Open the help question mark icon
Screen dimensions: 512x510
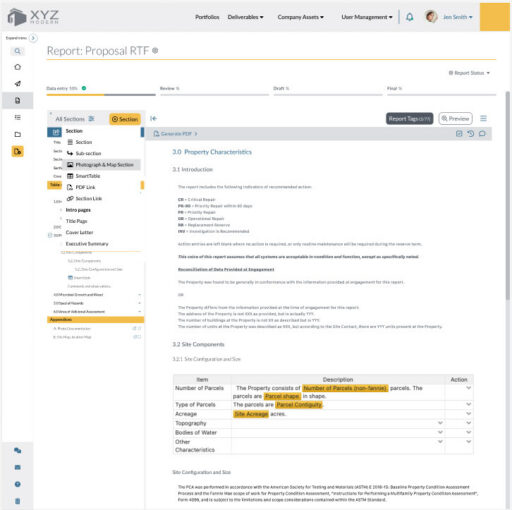[17, 484]
